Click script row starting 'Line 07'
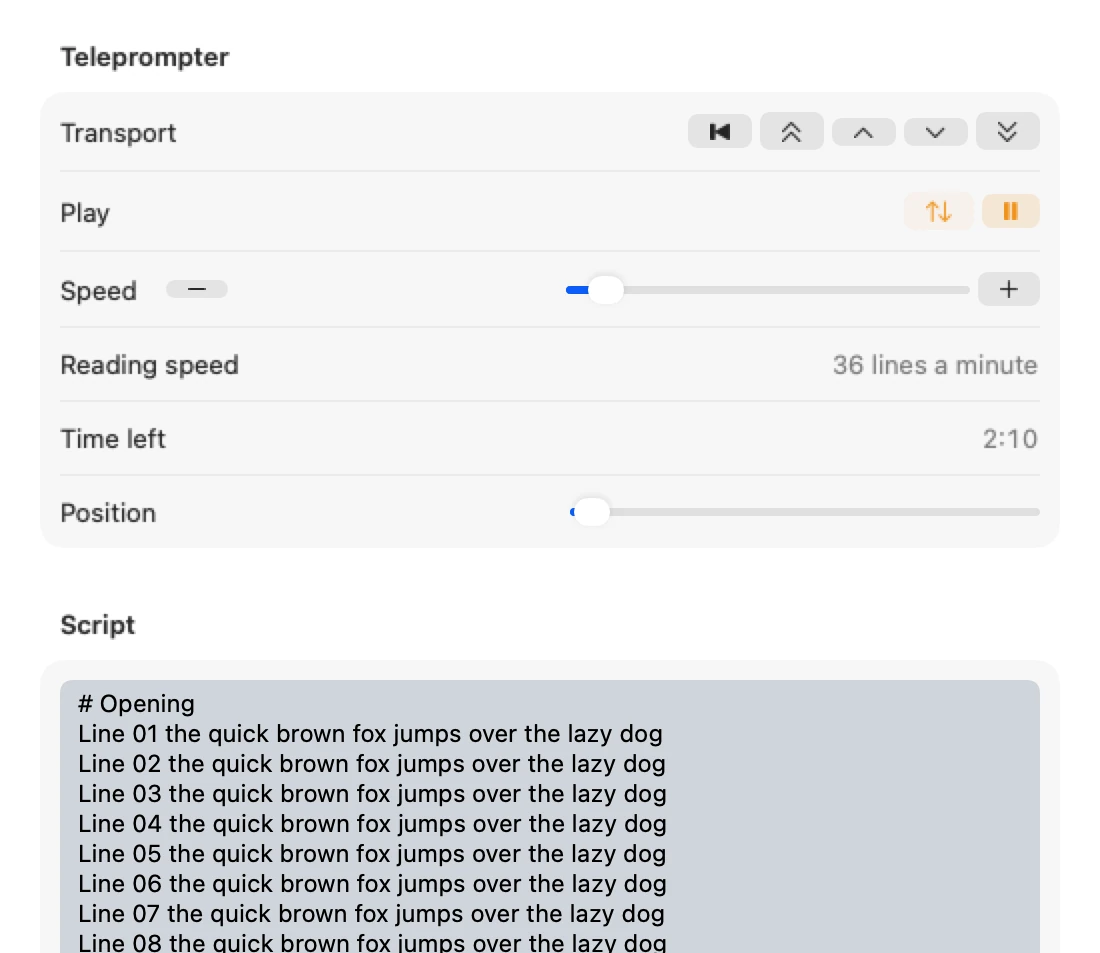Image resolution: width=1100 pixels, height=953 pixels. [x=371, y=914]
